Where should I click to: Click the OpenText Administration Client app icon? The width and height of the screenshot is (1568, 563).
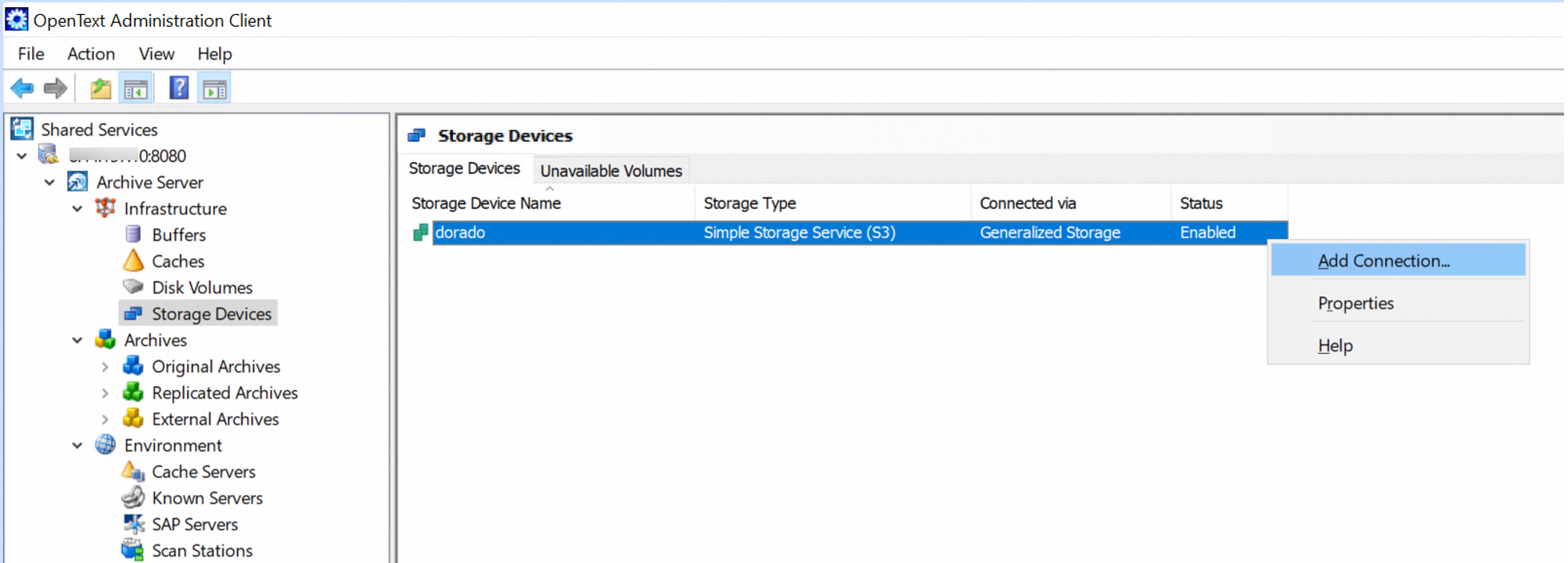pos(16,19)
